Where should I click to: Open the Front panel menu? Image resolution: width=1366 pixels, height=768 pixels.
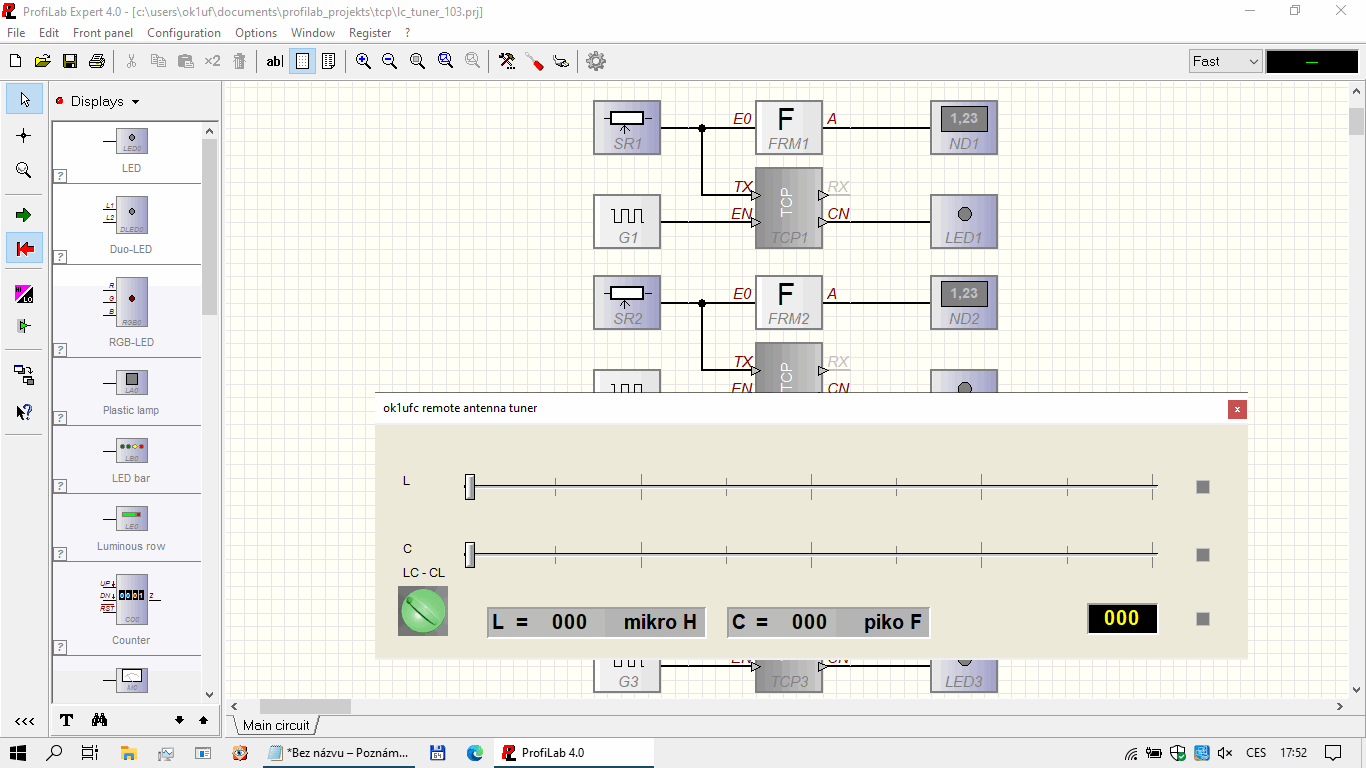(x=103, y=33)
